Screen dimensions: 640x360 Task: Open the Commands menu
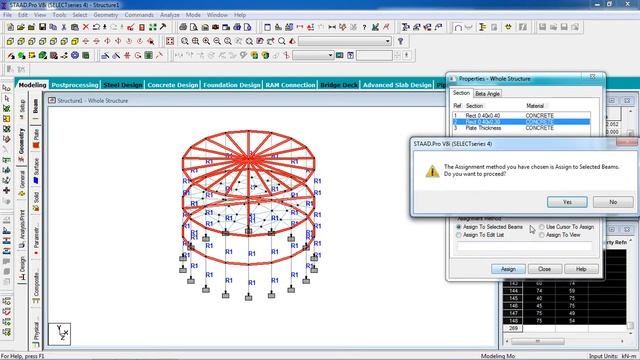tap(139, 15)
